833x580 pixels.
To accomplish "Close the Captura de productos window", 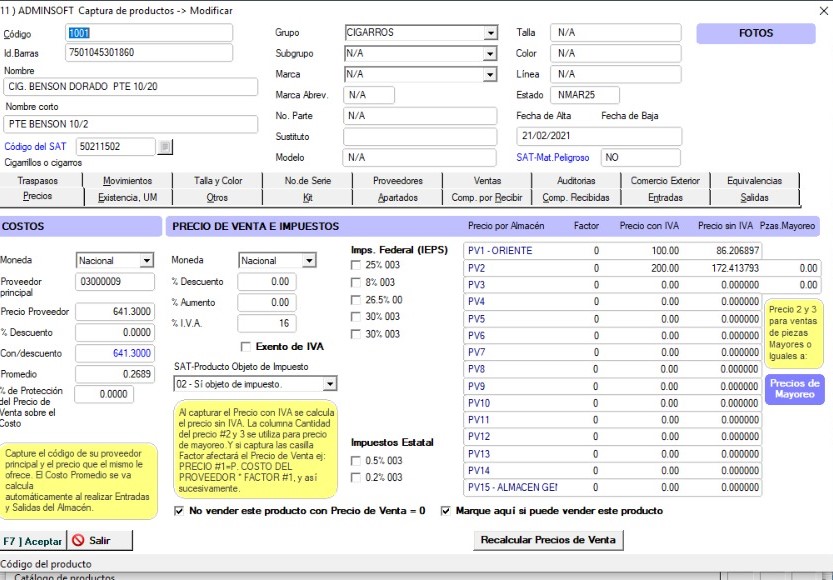I will point(821,9).
